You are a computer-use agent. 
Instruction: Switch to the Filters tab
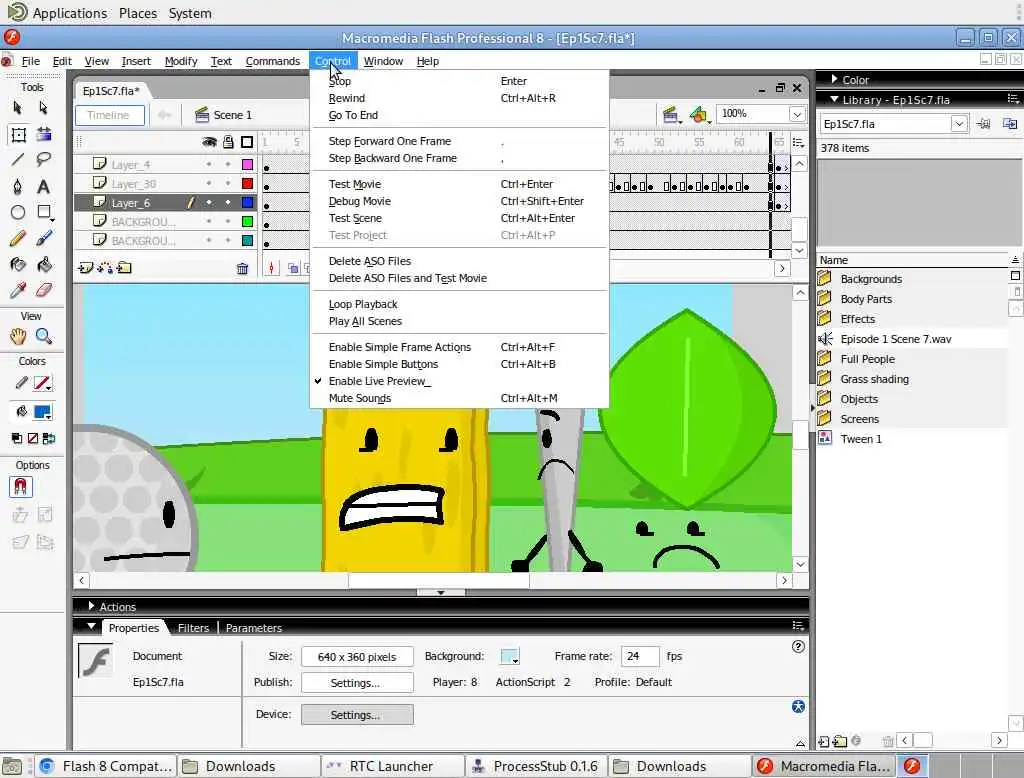pyautogui.click(x=193, y=628)
